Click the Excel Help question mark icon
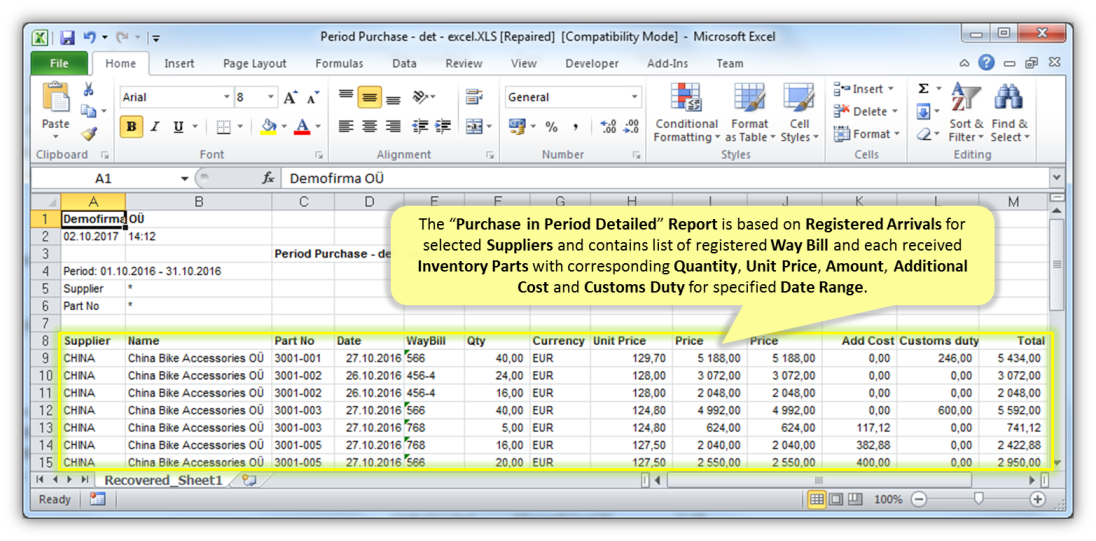1096x541 pixels. pos(986,63)
